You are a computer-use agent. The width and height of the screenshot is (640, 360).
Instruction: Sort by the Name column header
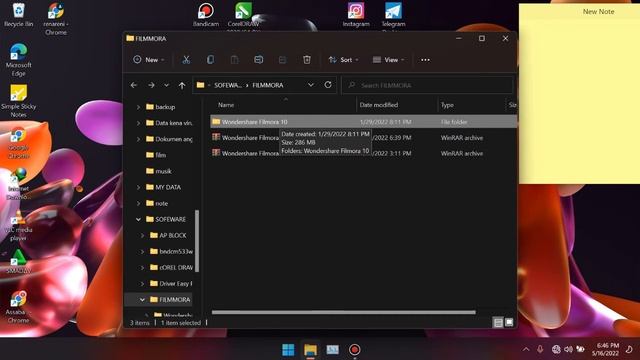coord(226,105)
